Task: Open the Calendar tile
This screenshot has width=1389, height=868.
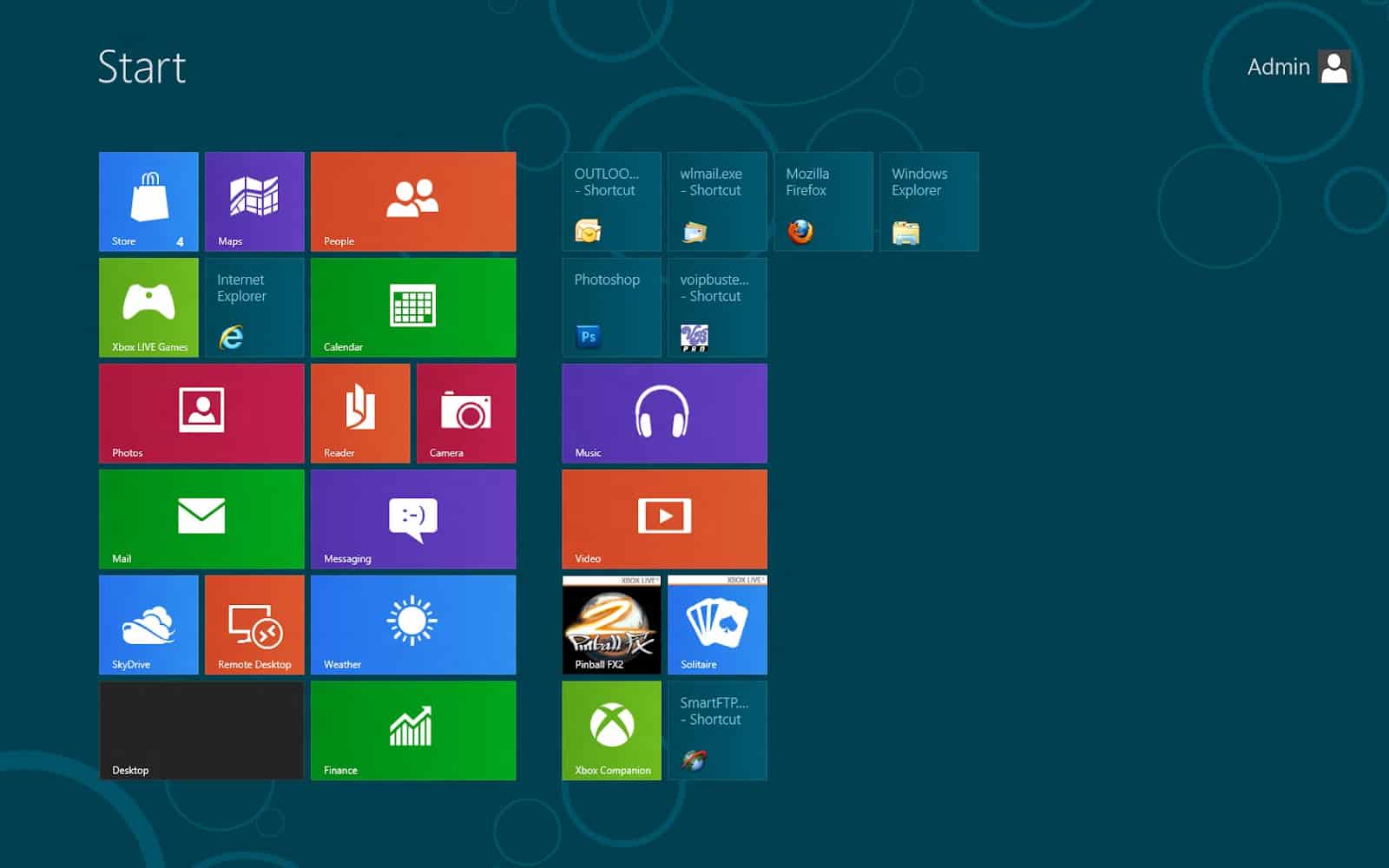Action: coord(413,307)
